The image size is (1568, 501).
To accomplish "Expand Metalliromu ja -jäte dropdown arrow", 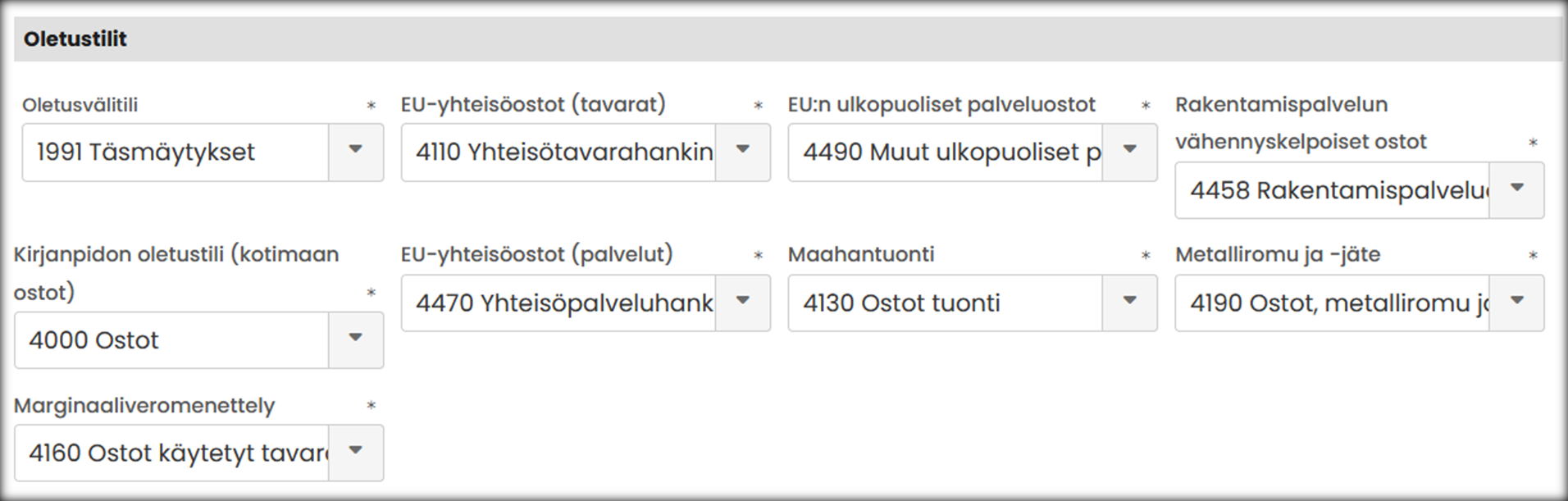I will click(x=1516, y=303).
